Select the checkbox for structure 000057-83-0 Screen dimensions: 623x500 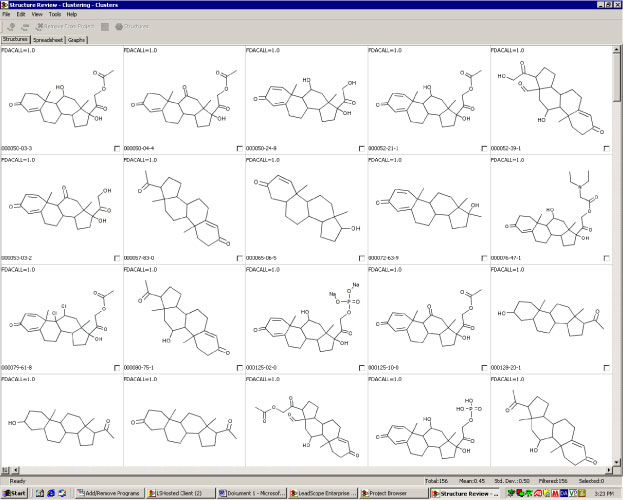238,258
